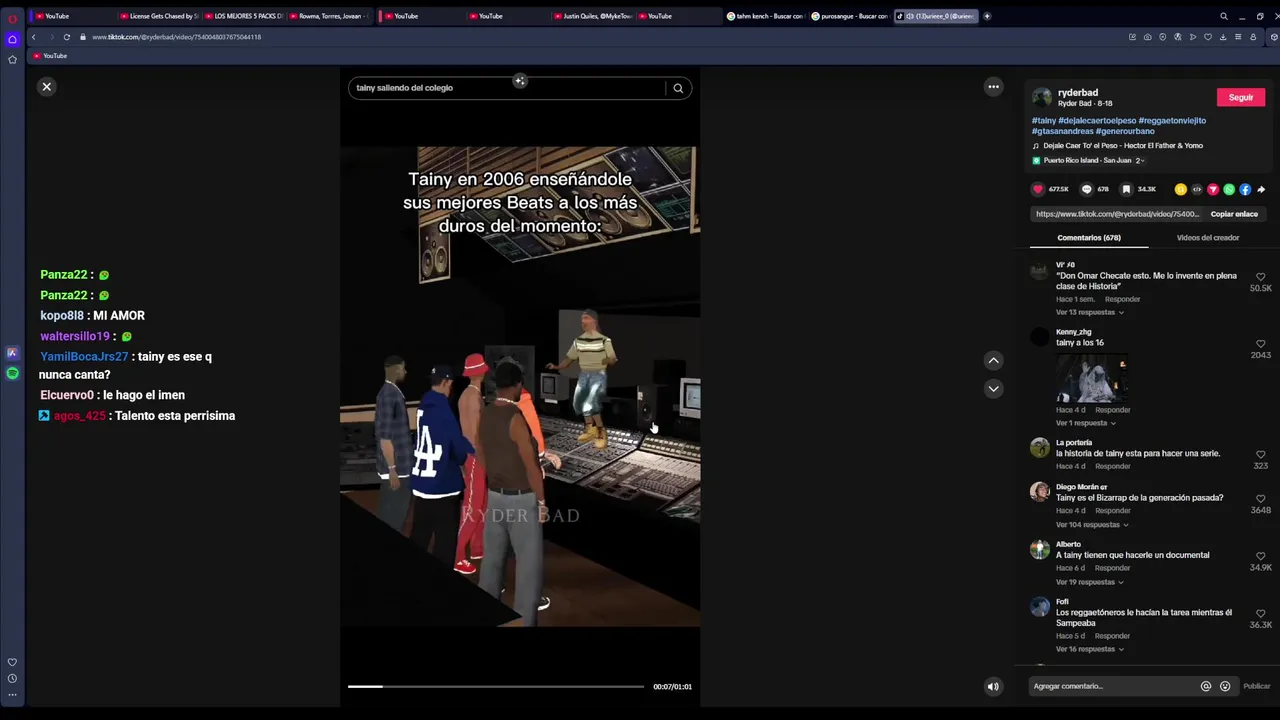The image size is (1280, 720).
Task: Mute the video sound
Action: click(993, 686)
